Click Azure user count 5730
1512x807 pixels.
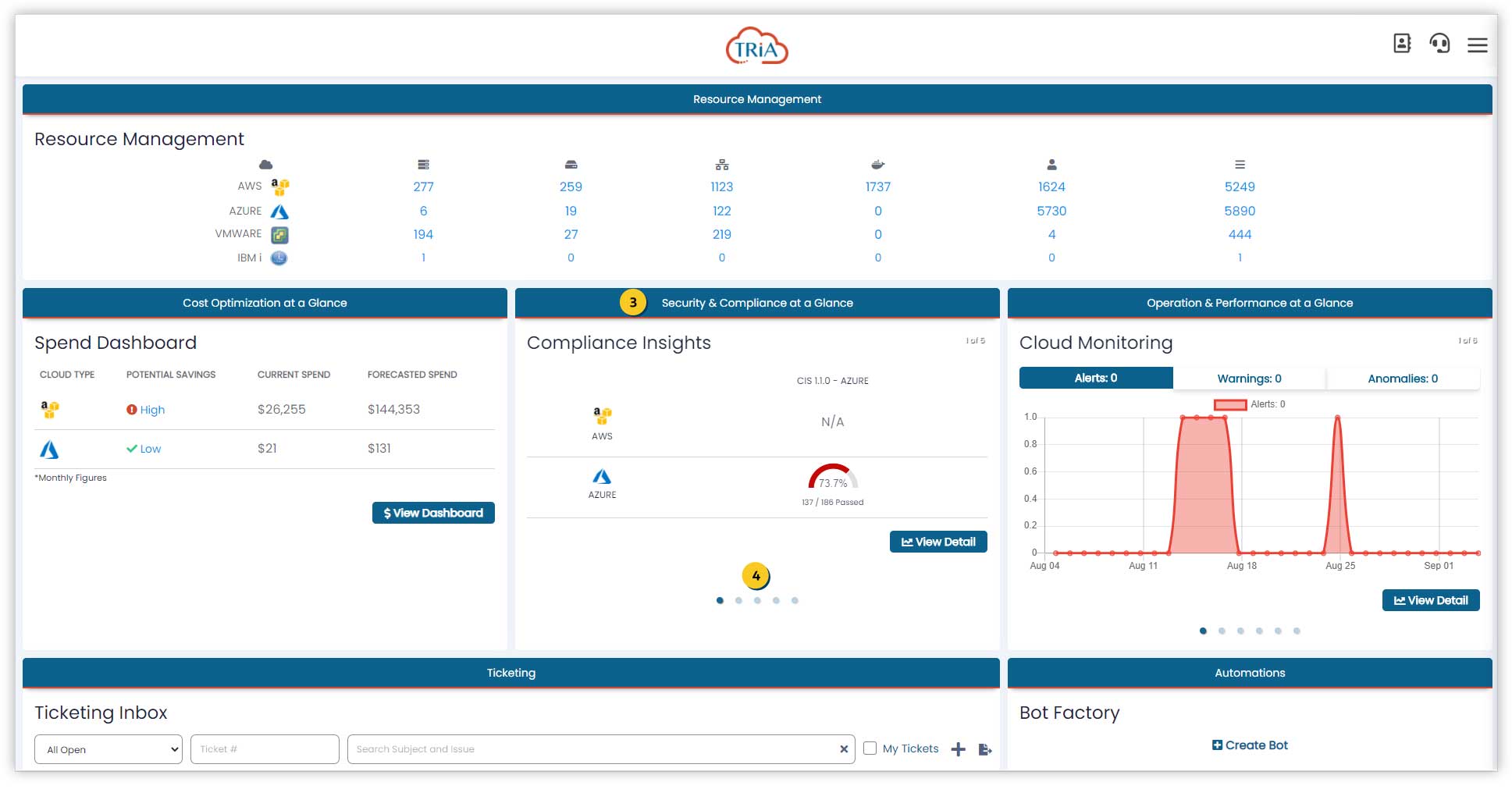pos(1051,211)
